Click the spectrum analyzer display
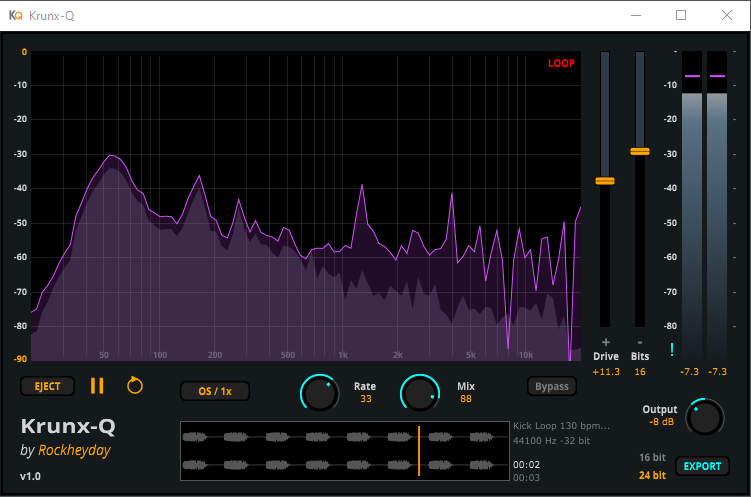 tap(306, 206)
